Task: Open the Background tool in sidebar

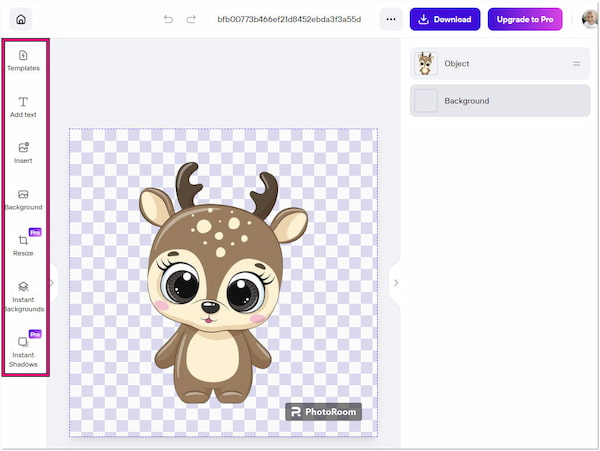Action: coord(24,199)
